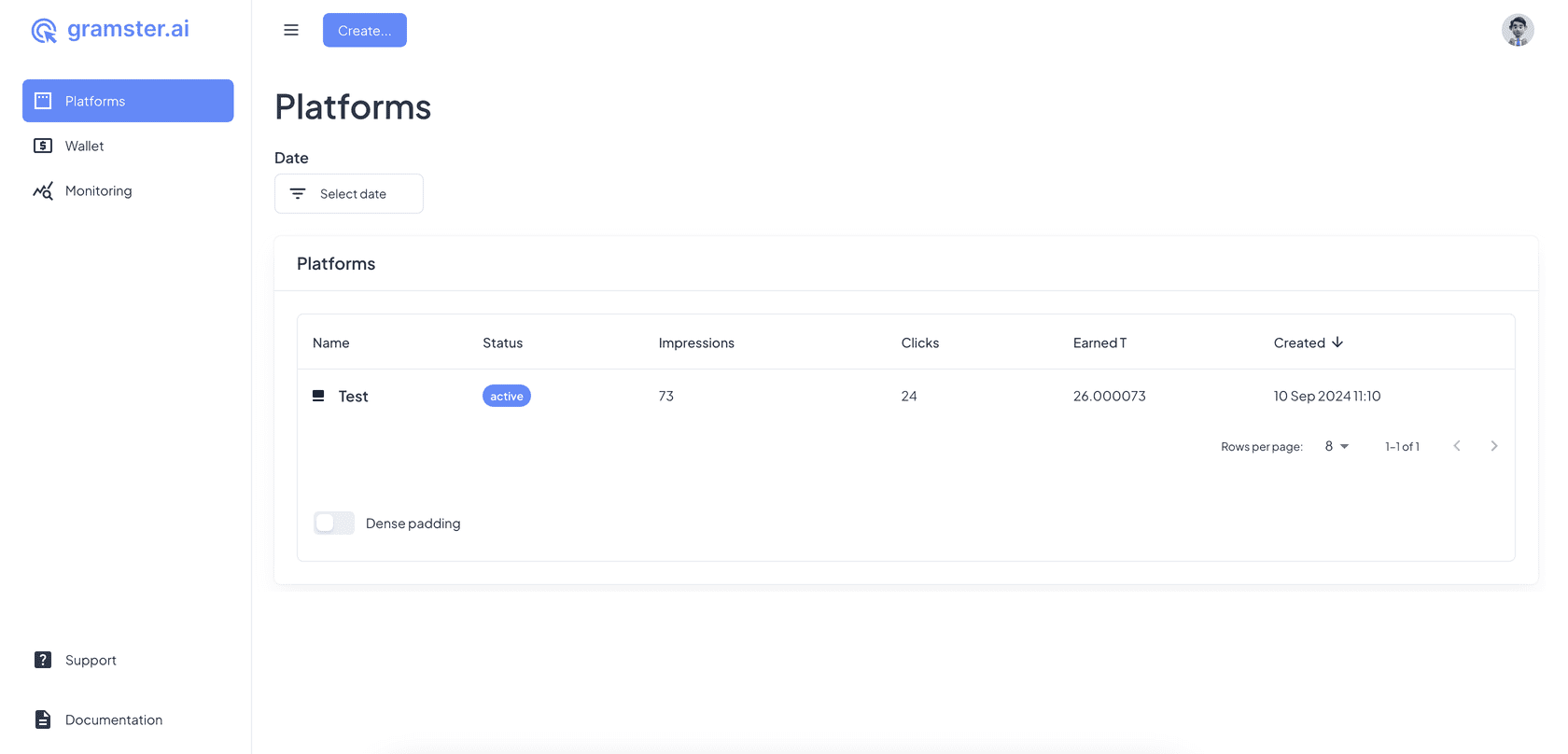Viewport: 1568px width, 754px height.
Task: Click the Monitoring chart icon
Action: pos(43,190)
